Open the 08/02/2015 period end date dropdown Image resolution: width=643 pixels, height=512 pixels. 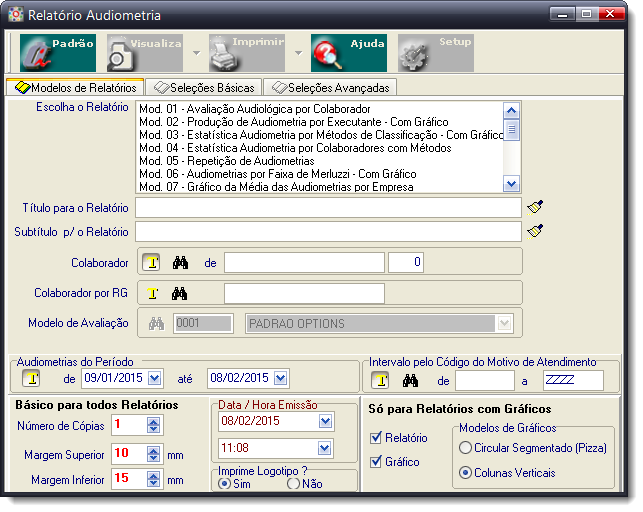(280, 378)
